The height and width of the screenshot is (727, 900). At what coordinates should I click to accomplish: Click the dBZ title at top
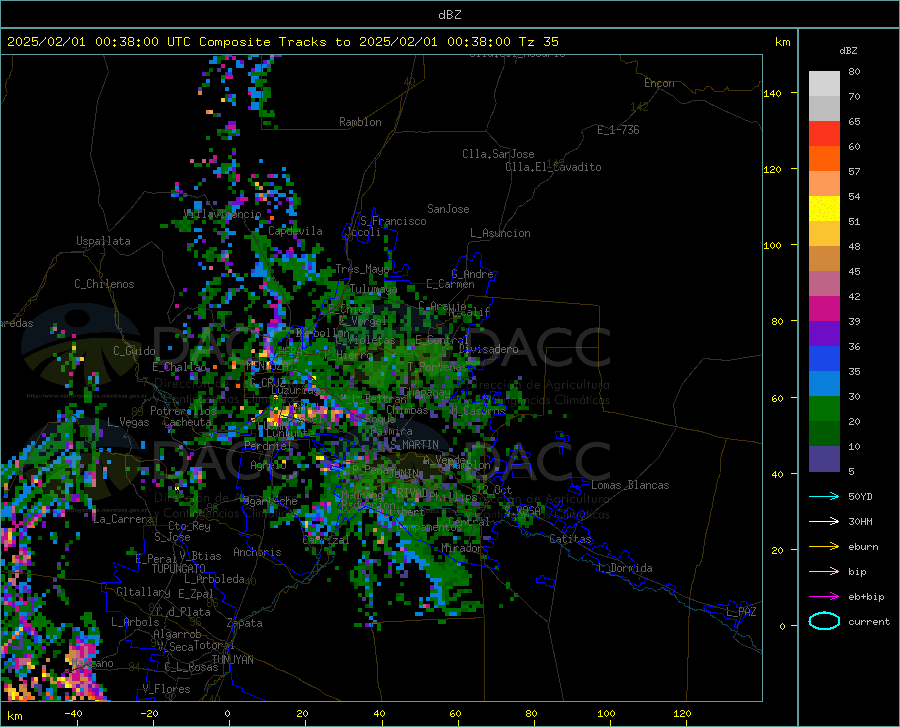449,15
